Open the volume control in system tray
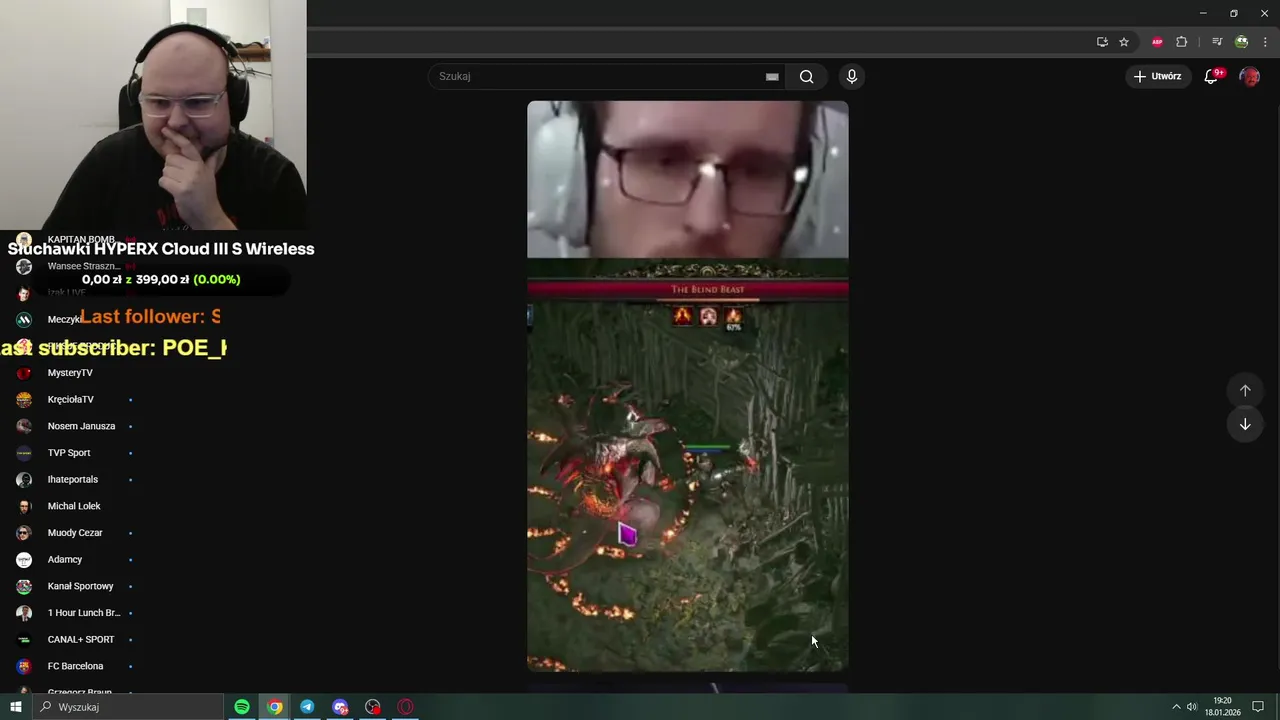The height and width of the screenshot is (720, 1280). click(x=1192, y=707)
